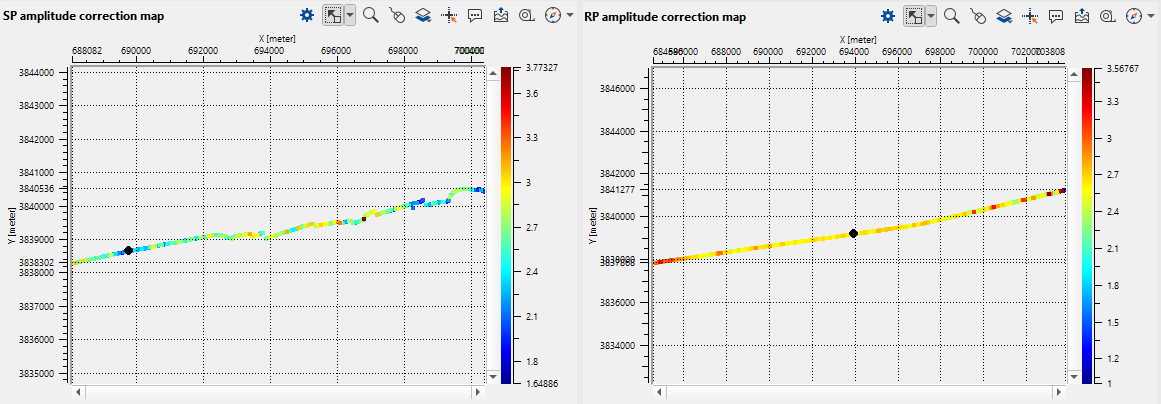Select the tape measure tool in RP map
The height and width of the screenshot is (404, 1161).
[1107, 16]
